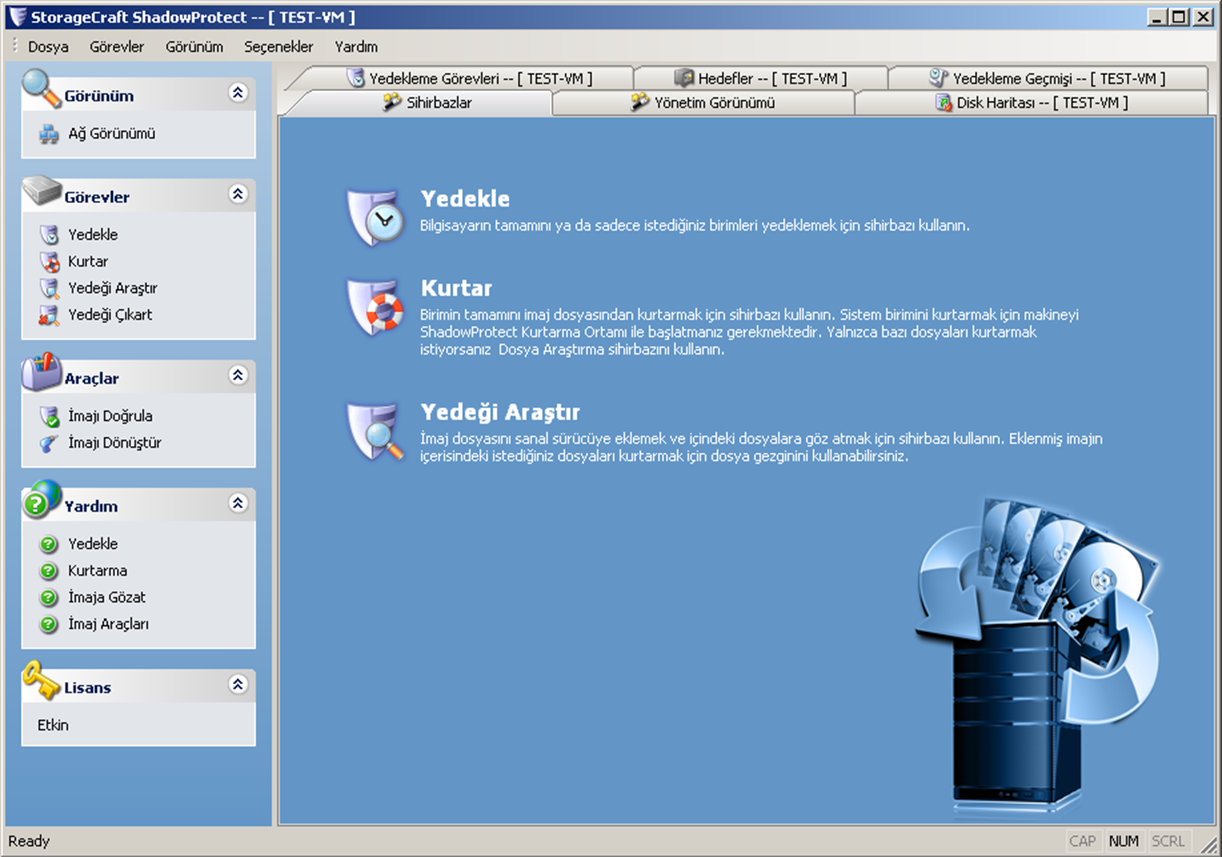Open the Görevler menu
This screenshot has width=1222, height=857.
[117, 47]
